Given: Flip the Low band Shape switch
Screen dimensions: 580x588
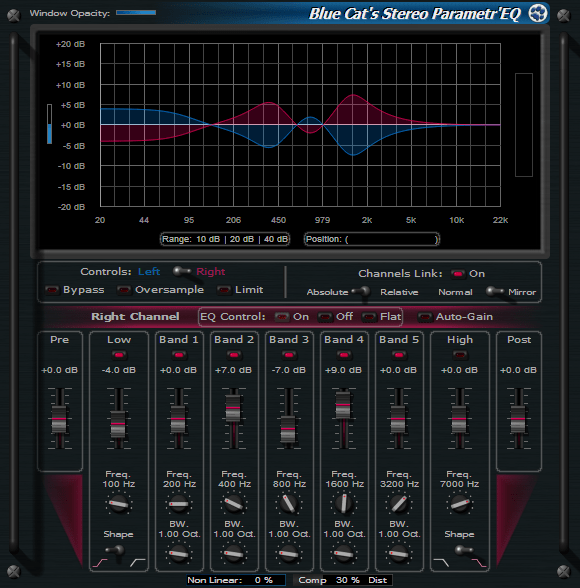Looking at the screenshot, I should tap(116, 550).
